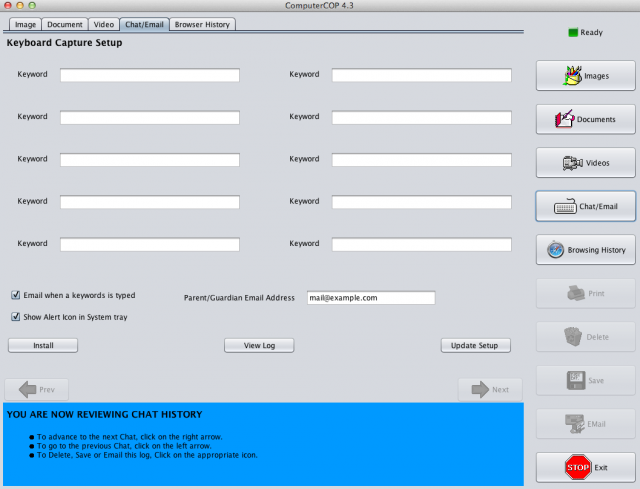Focus second Keyword field in left column
This screenshot has width=640, height=489.
click(x=150, y=118)
